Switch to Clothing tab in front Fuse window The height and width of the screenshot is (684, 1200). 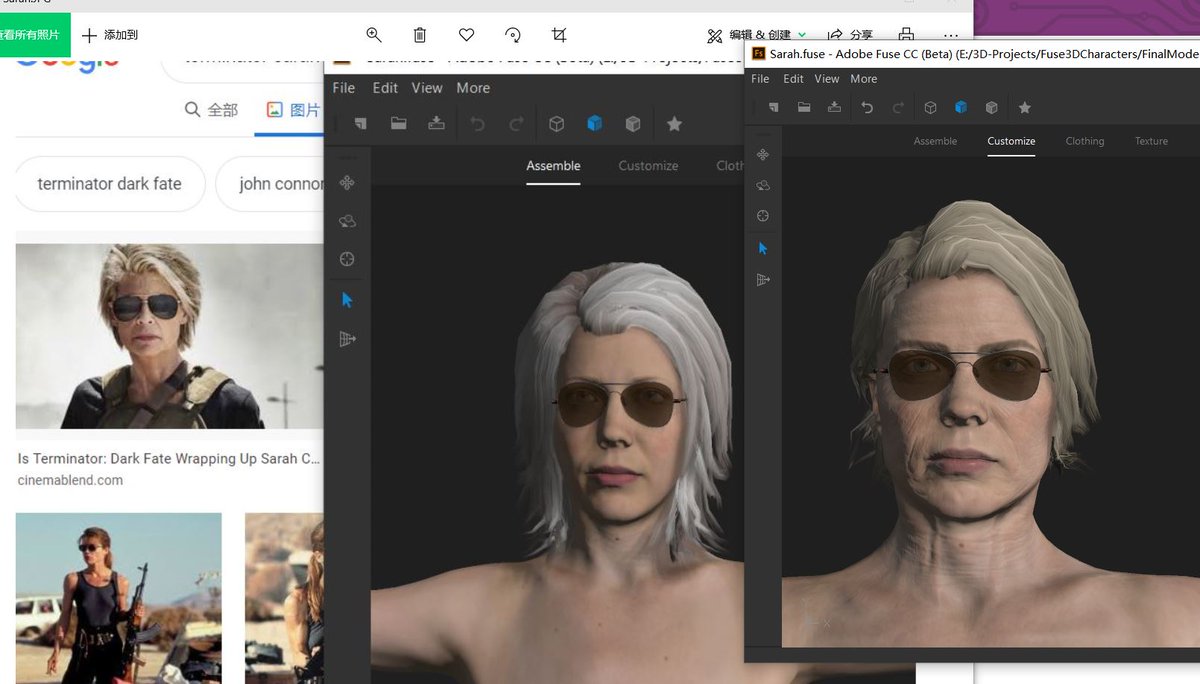[1084, 141]
